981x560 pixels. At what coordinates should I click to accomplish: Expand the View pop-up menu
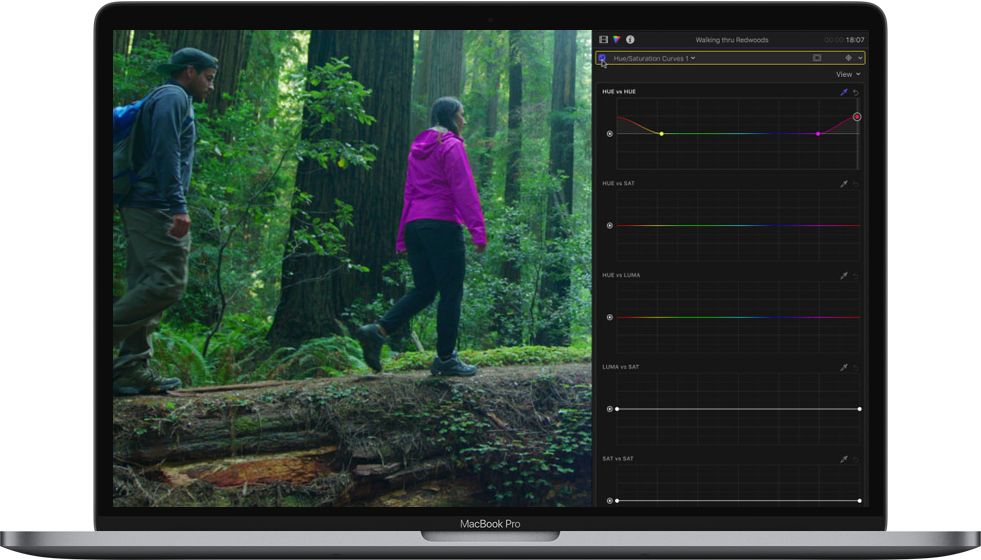[847, 74]
